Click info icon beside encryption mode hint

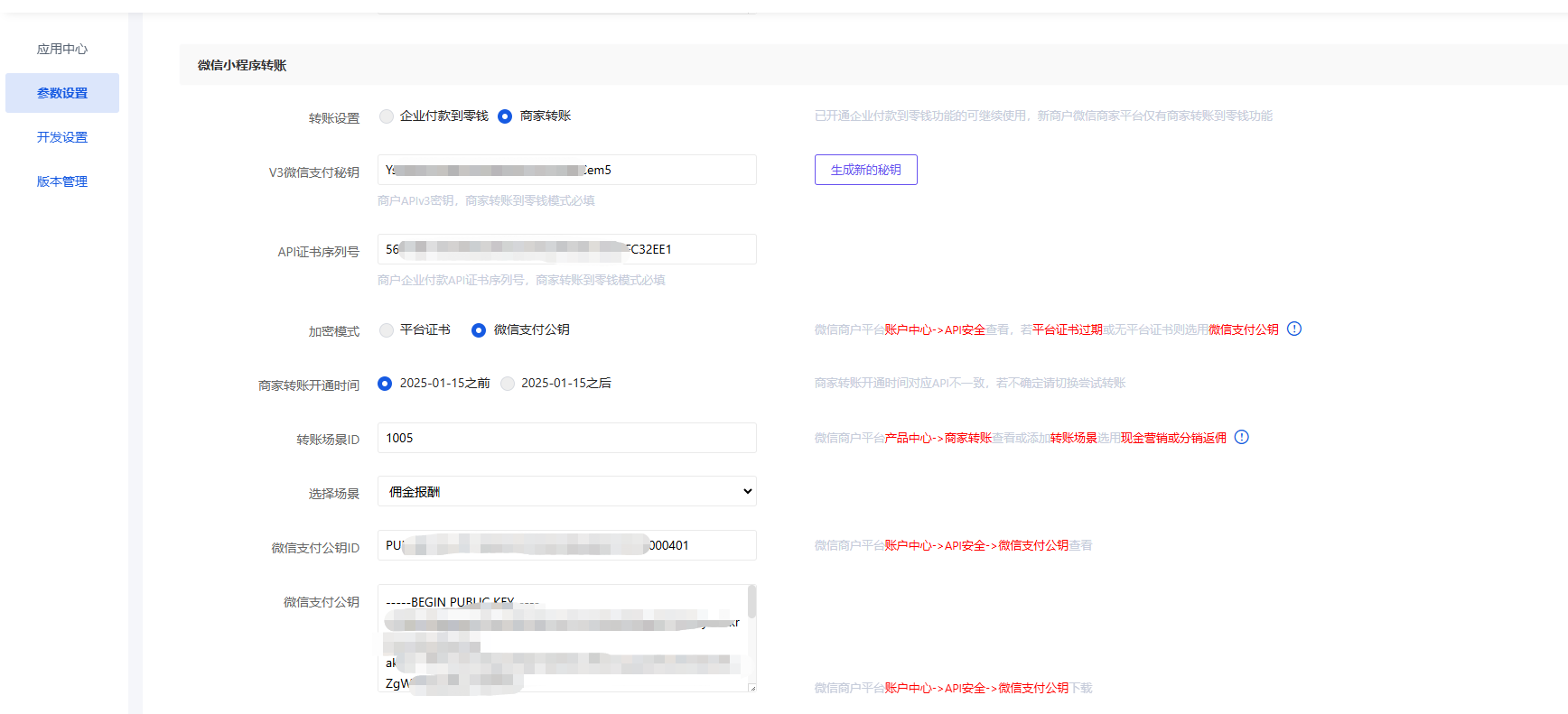1293,329
